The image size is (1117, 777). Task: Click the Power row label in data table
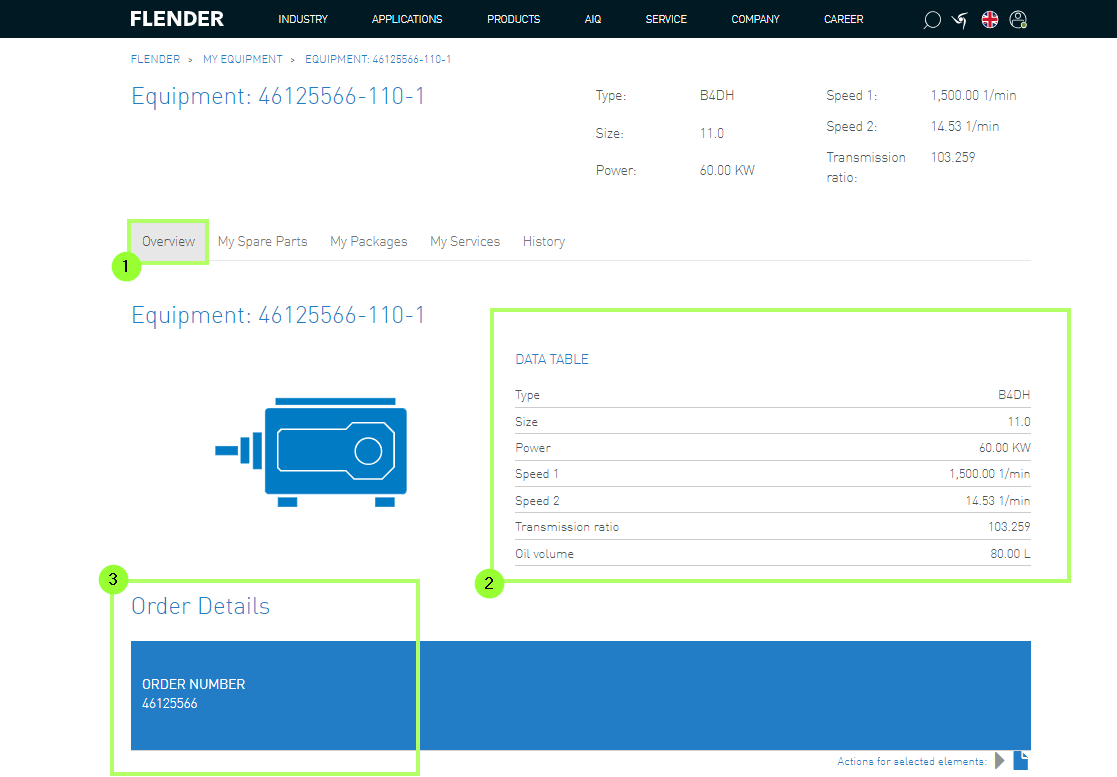click(533, 448)
